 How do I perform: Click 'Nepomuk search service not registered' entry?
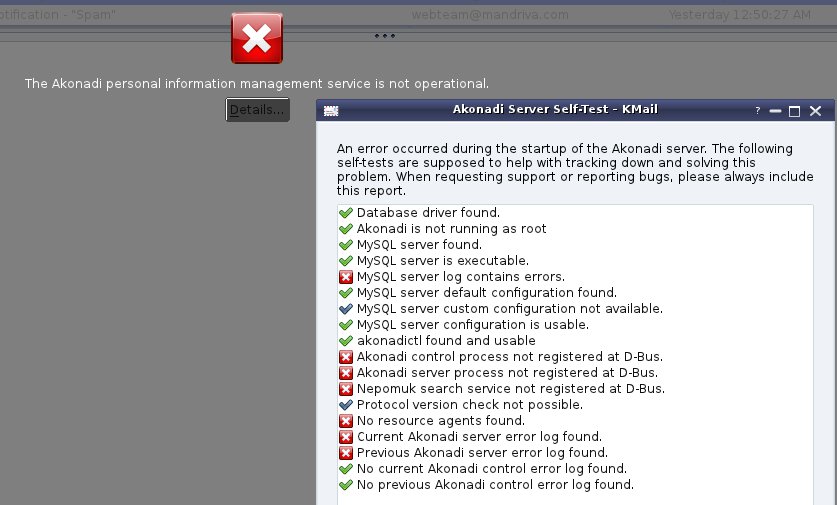575,389
